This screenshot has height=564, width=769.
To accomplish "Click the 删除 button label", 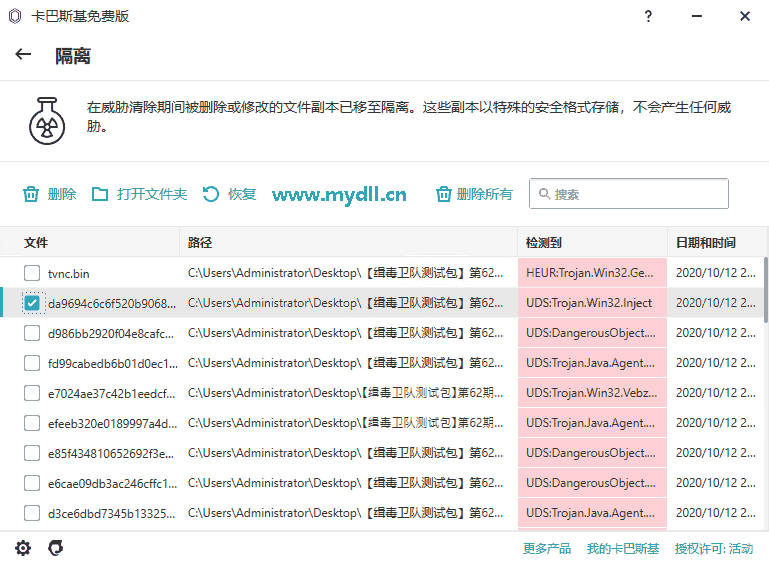I will click(x=62, y=194).
